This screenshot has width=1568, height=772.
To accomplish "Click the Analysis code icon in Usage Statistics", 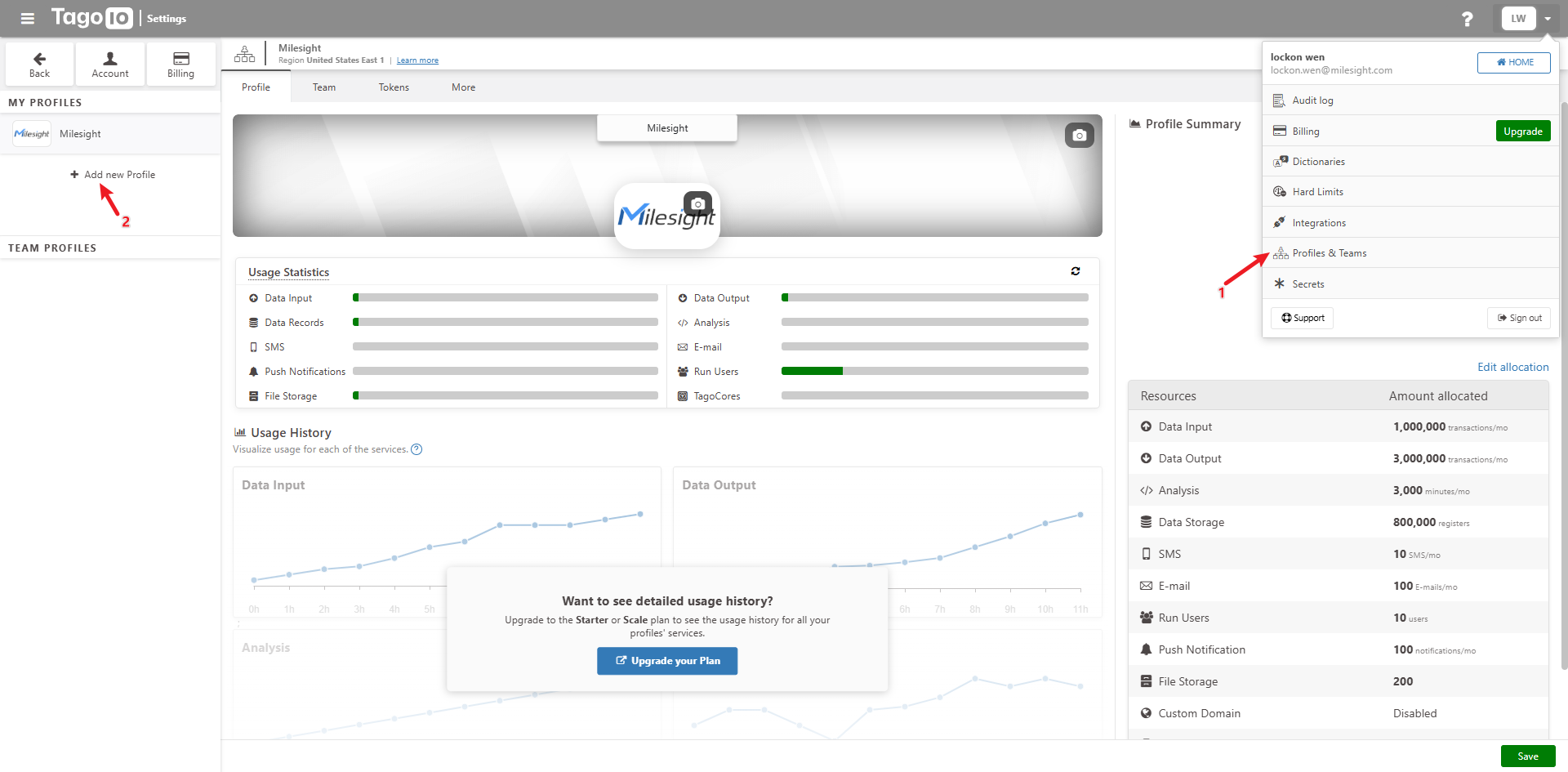I will (x=683, y=323).
